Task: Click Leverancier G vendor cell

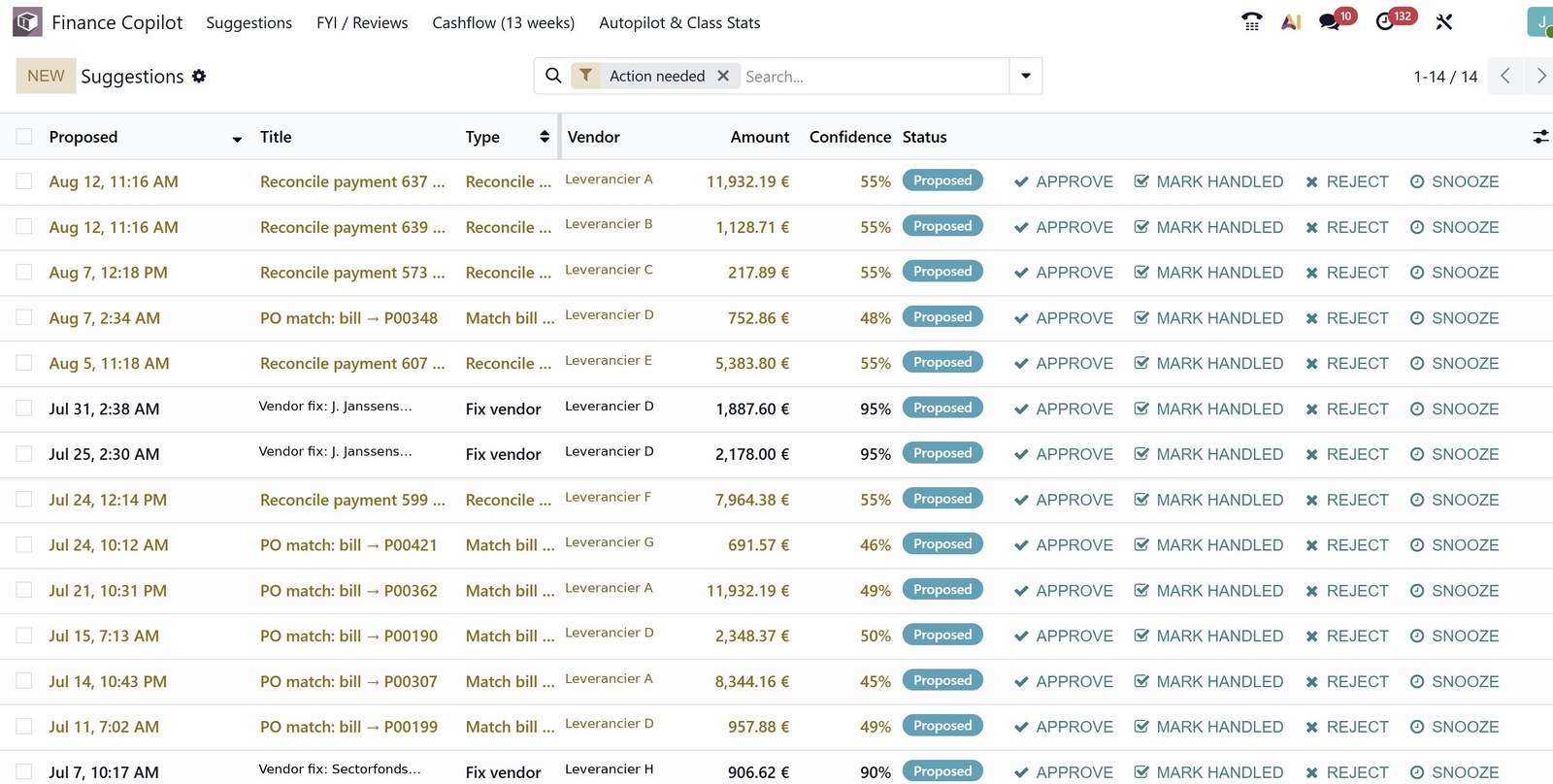Action: pos(610,542)
